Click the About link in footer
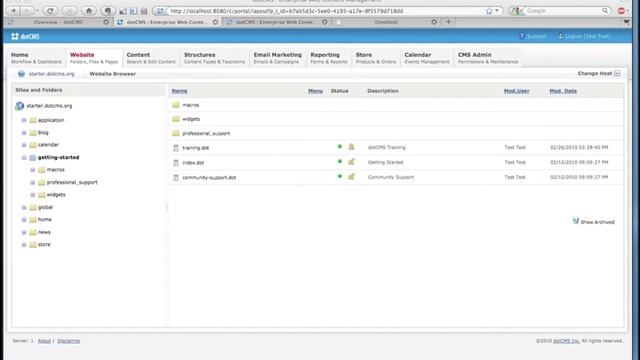Image resolution: width=640 pixels, height=360 pixels. [44, 341]
